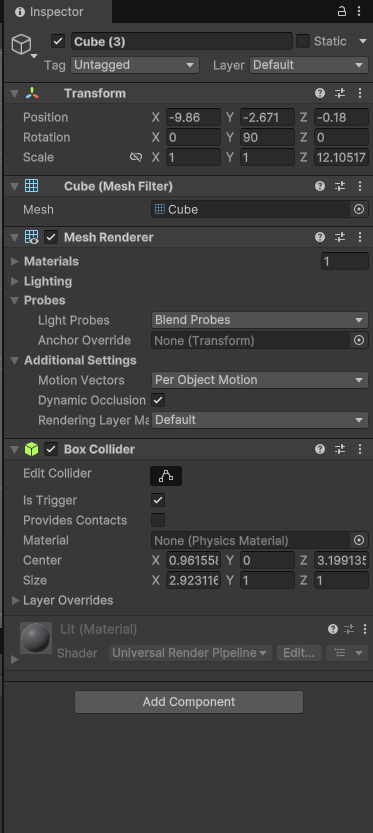The image size is (373, 833).
Task: Open Mesh Filter presets icon
Action: (x=340, y=186)
